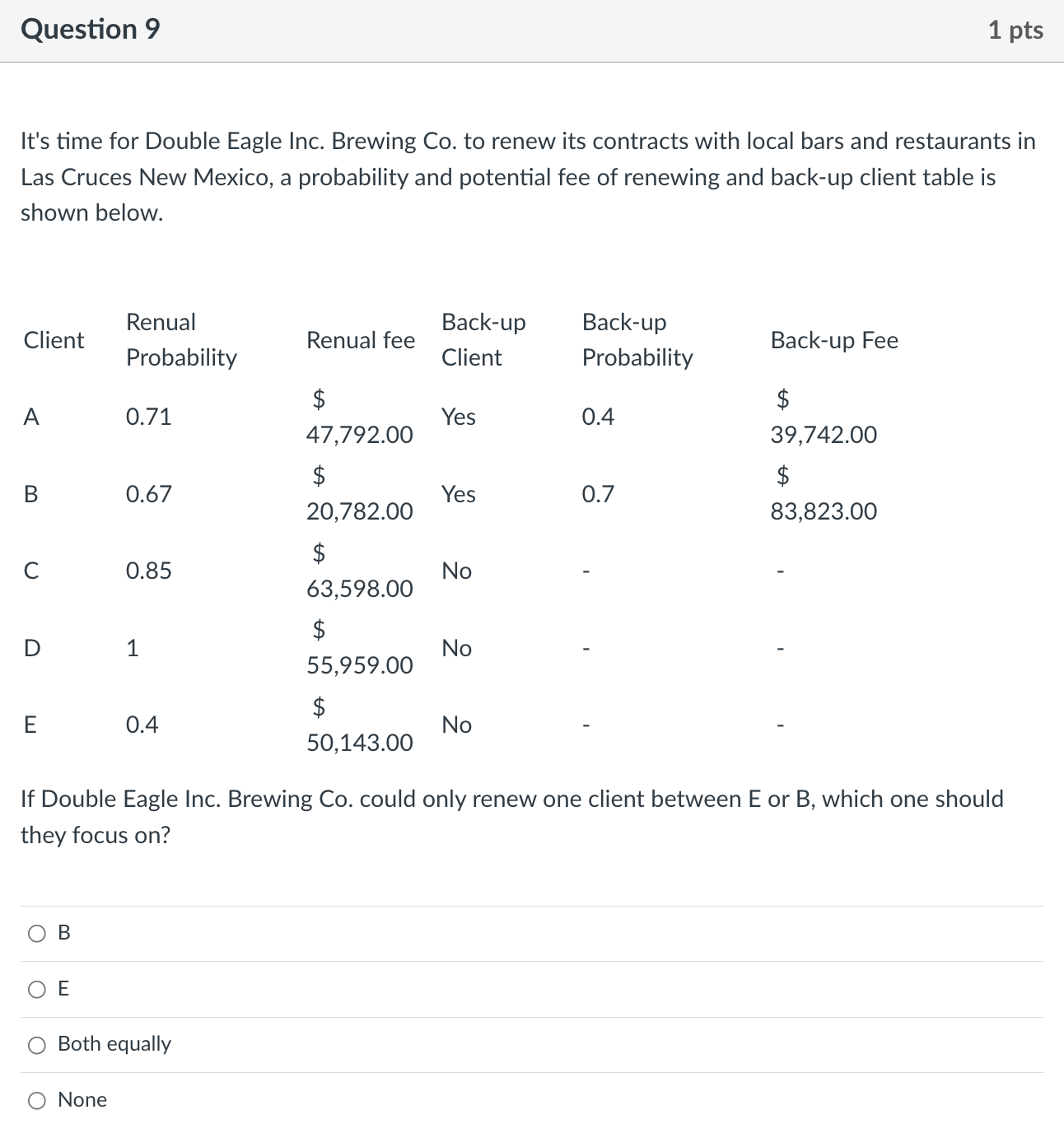Click the "Client" column header in the table
This screenshot has height=1133, width=1064.
click(53, 340)
